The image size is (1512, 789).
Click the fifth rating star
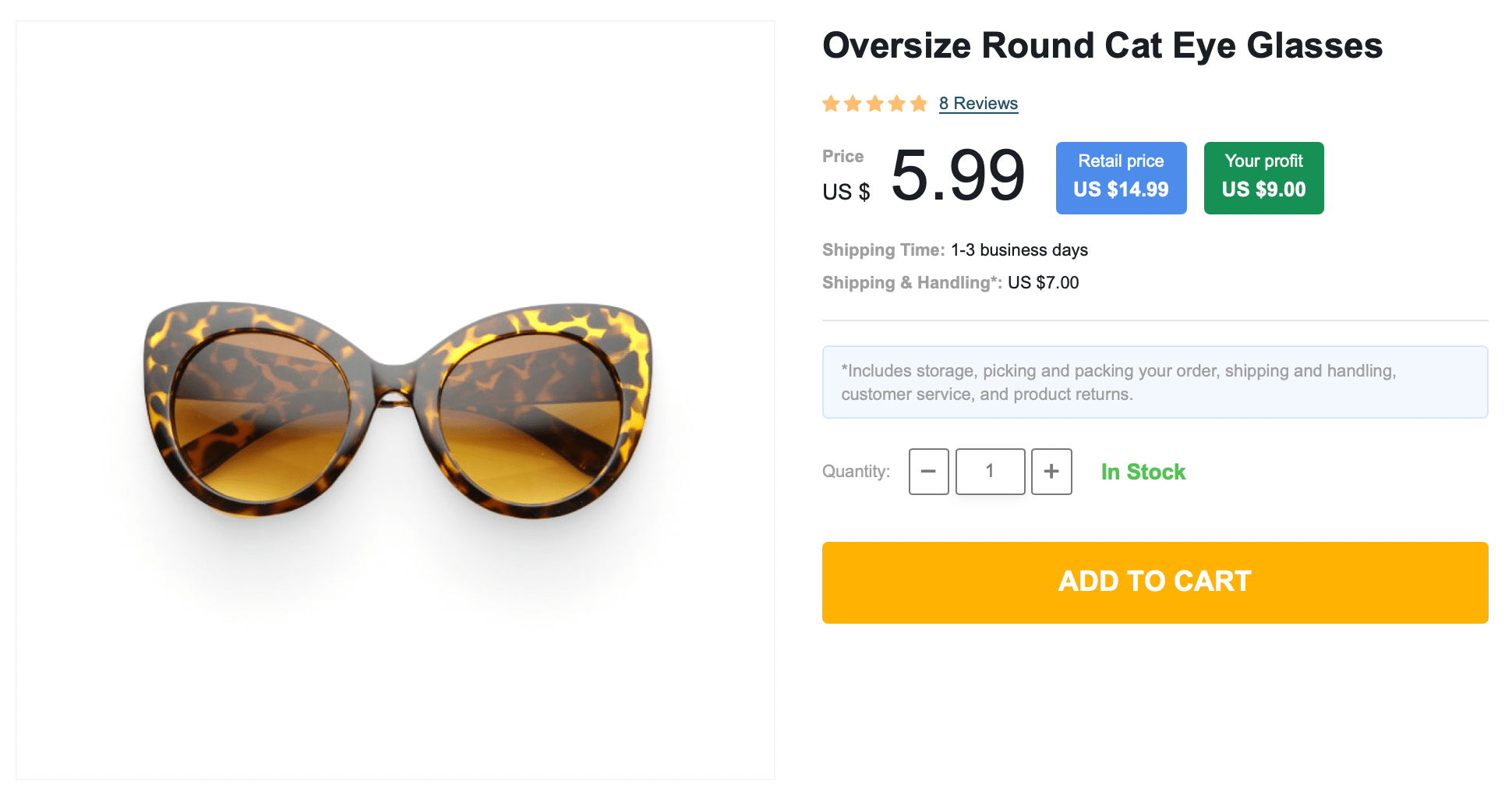[918, 104]
